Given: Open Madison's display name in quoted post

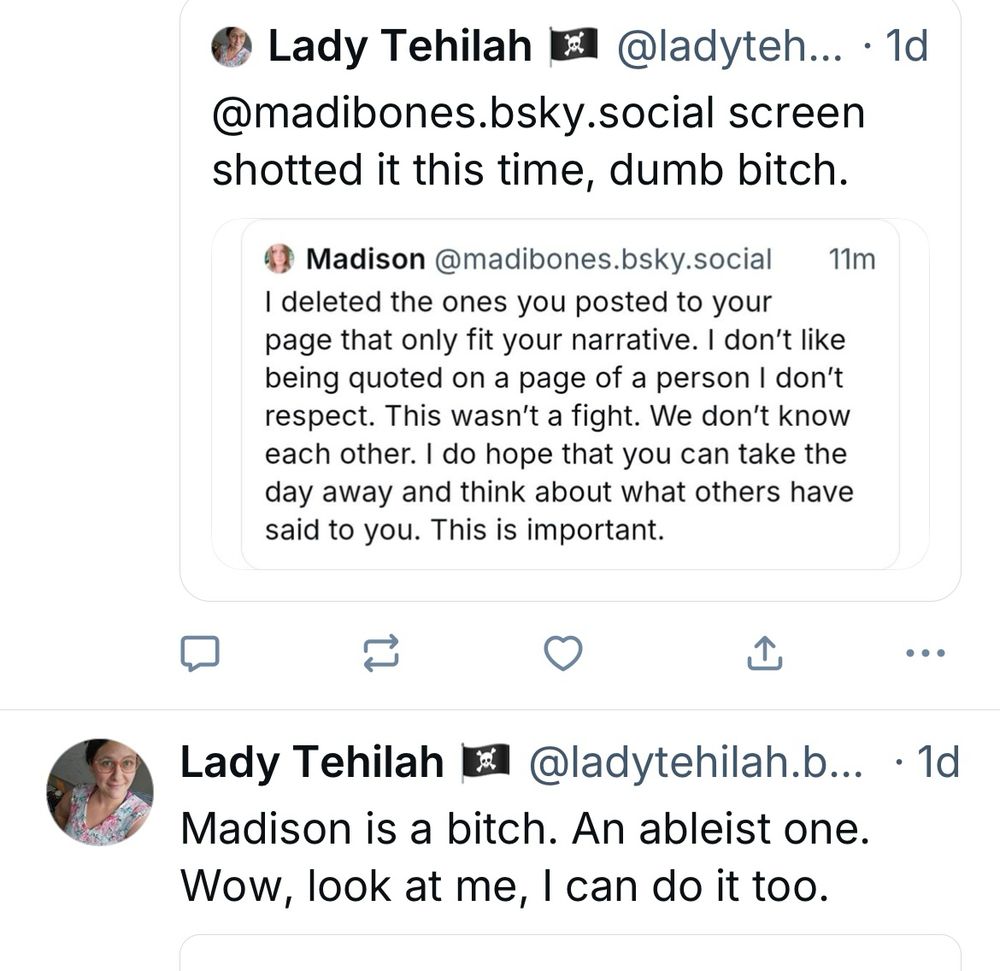Looking at the screenshot, I should click(x=365, y=260).
